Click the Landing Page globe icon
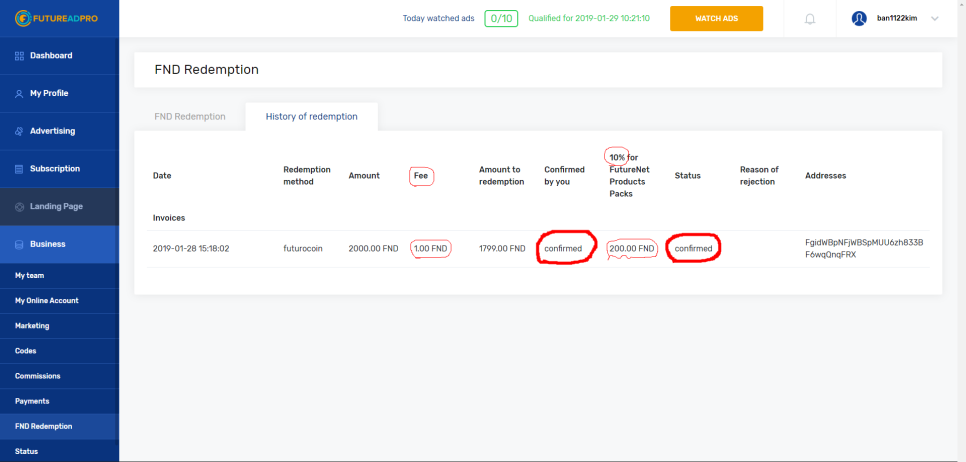The height and width of the screenshot is (462, 966). pyautogui.click(x=19, y=206)
